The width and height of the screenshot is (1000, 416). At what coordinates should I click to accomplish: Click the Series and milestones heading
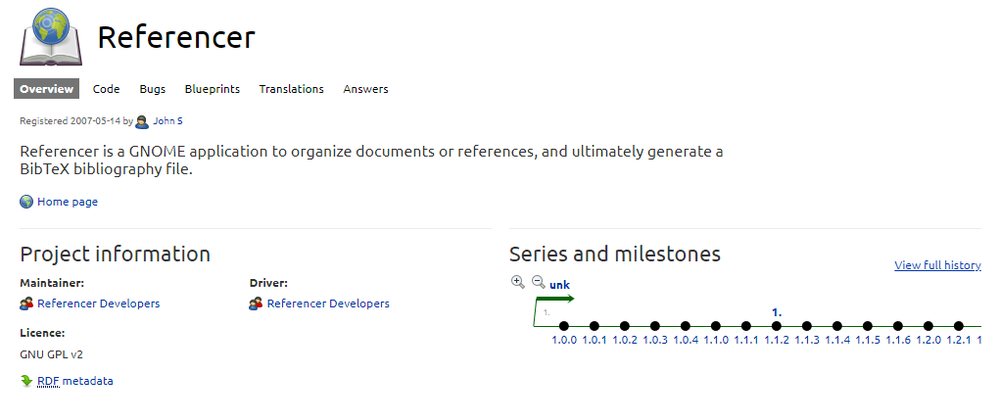pyautogui.click(x=615, y=254)
